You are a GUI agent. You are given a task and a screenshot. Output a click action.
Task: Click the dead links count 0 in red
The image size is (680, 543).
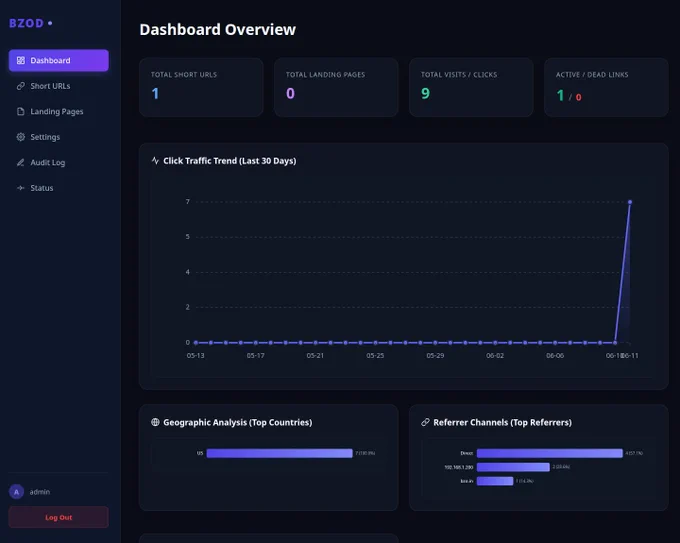pos(579,97)
